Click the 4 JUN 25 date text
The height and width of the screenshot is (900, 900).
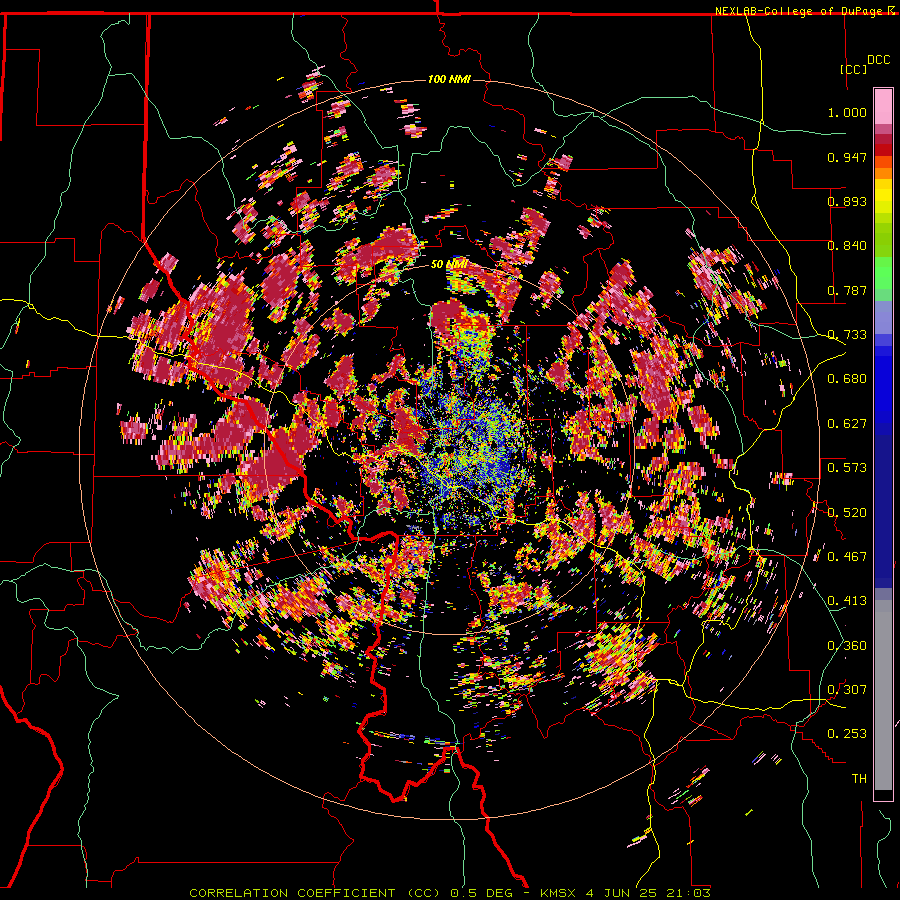621,893
